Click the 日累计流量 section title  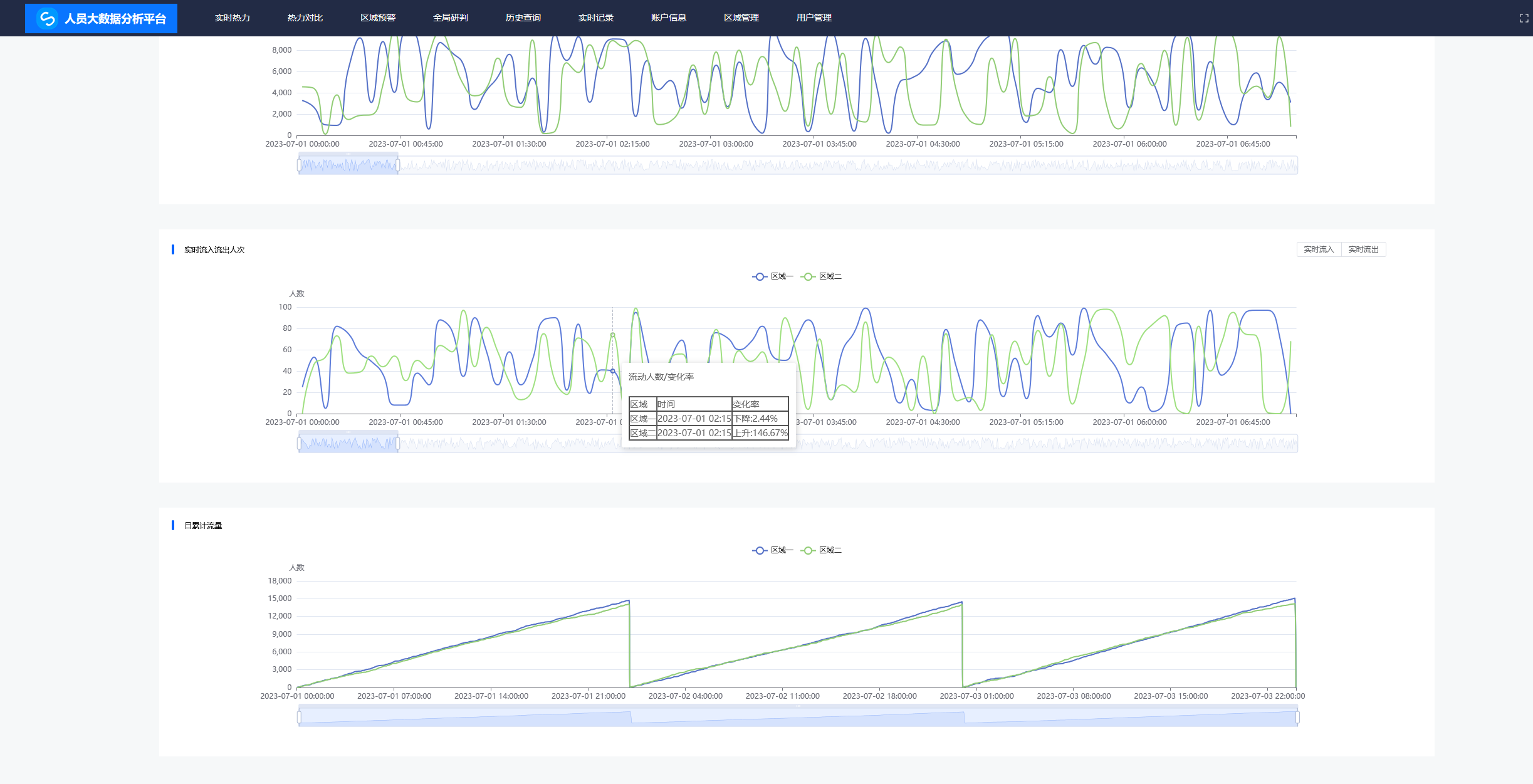point(203,526)
